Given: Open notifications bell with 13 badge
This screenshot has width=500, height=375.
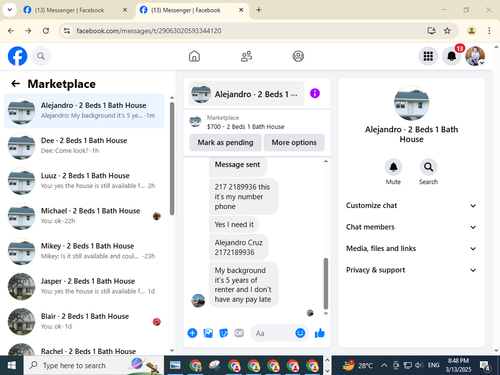Looking at the screenshot, I should (451, 56).
